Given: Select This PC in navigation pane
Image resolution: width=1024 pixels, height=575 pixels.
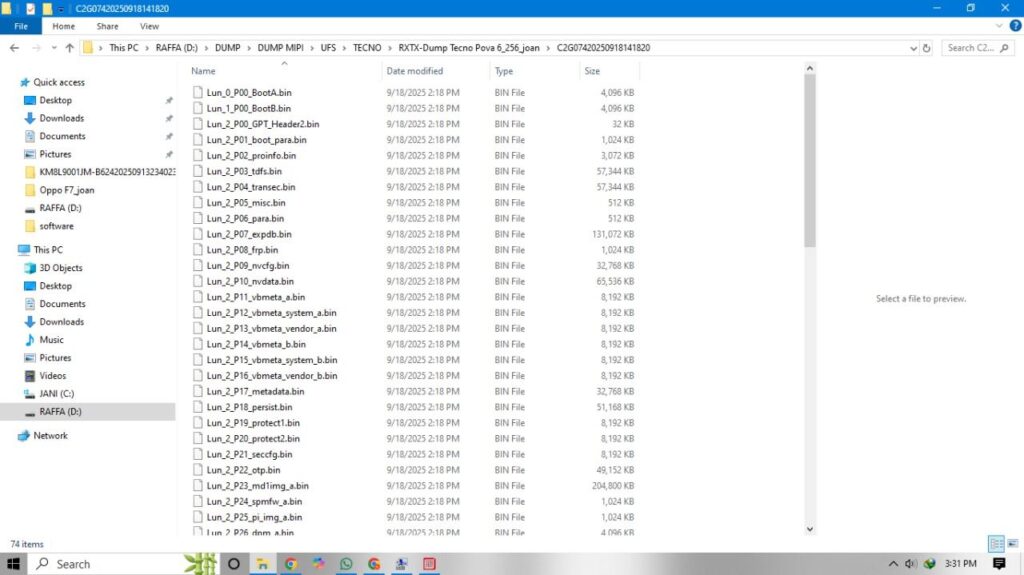Looking at the screenshot, I should pos(48,250).
